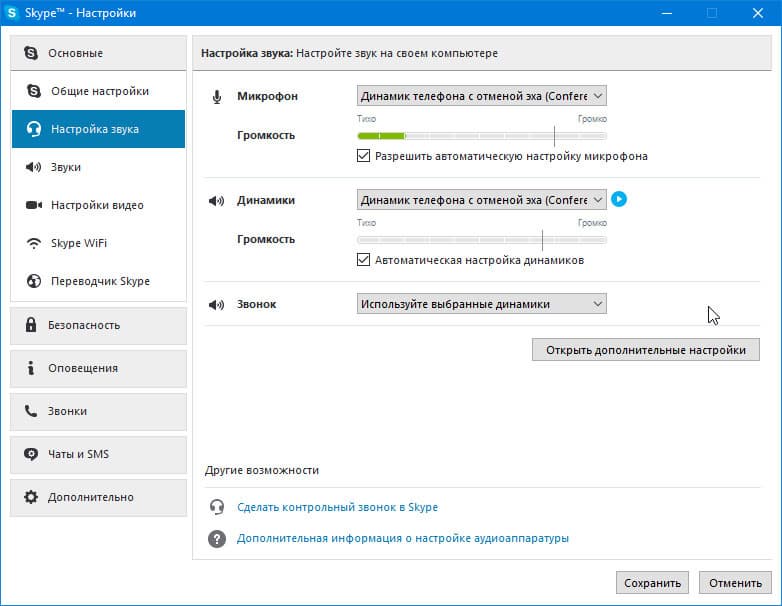Open the Skype WiFi settings page
This screenshot has height=606, width=782.
(x=98, y=243)
